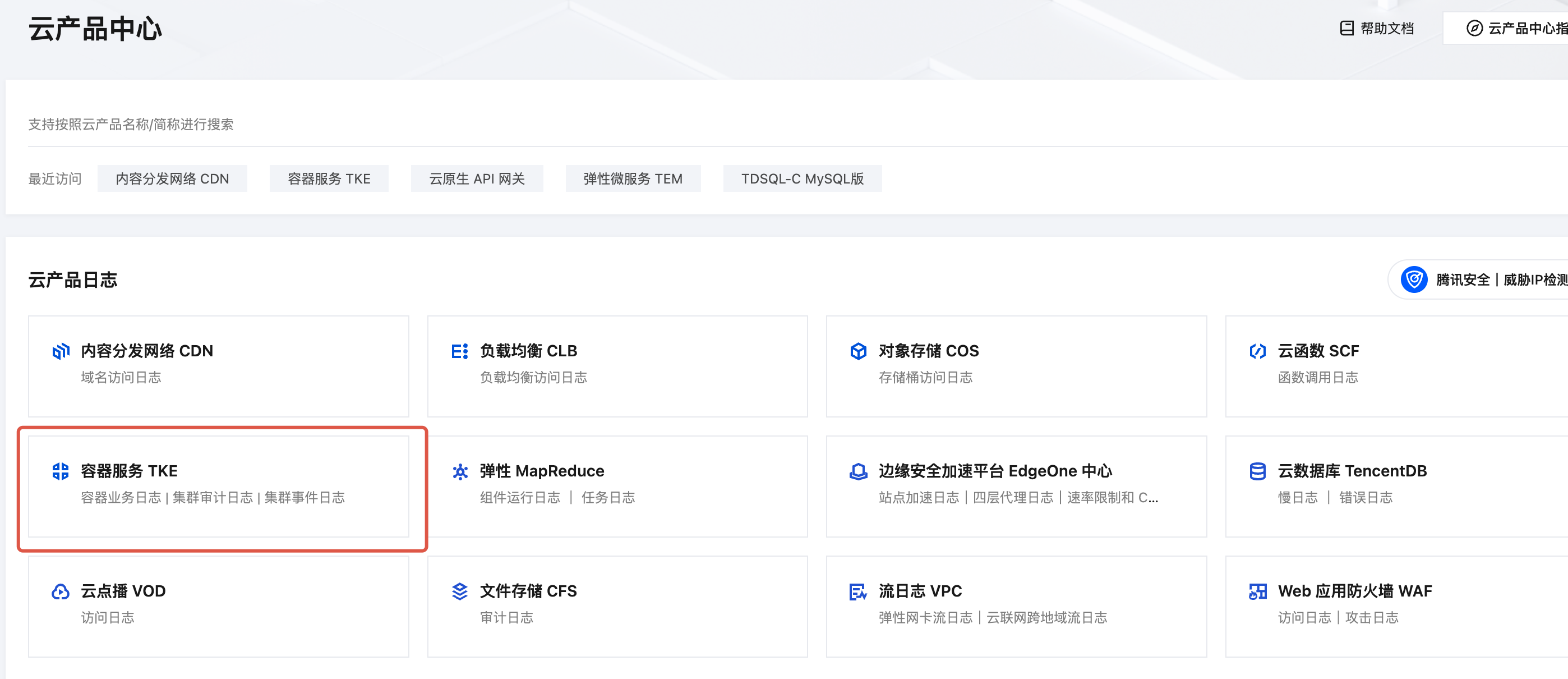Screen dimensions: 1568x679
Task: Select recent tag TDSQL-C MySQL版
Action: pyautogui.click(x=803, y=178)
